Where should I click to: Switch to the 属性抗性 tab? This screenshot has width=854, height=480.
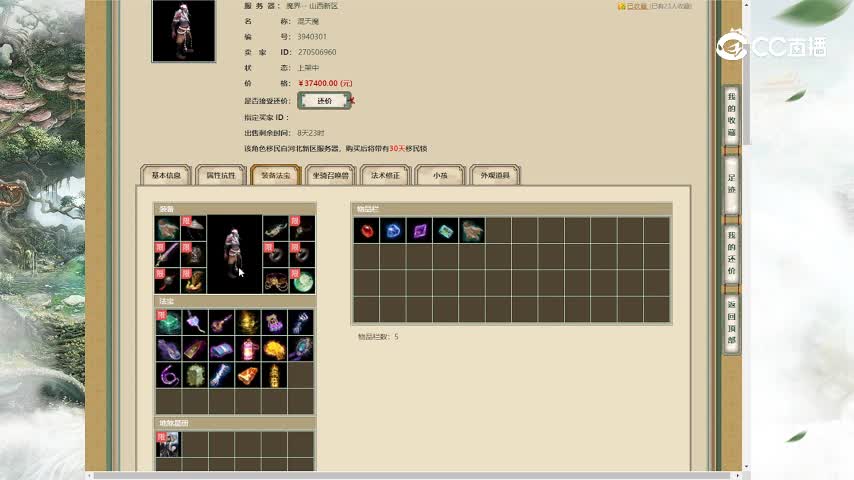pyautogui.click(x=221, y=175)
